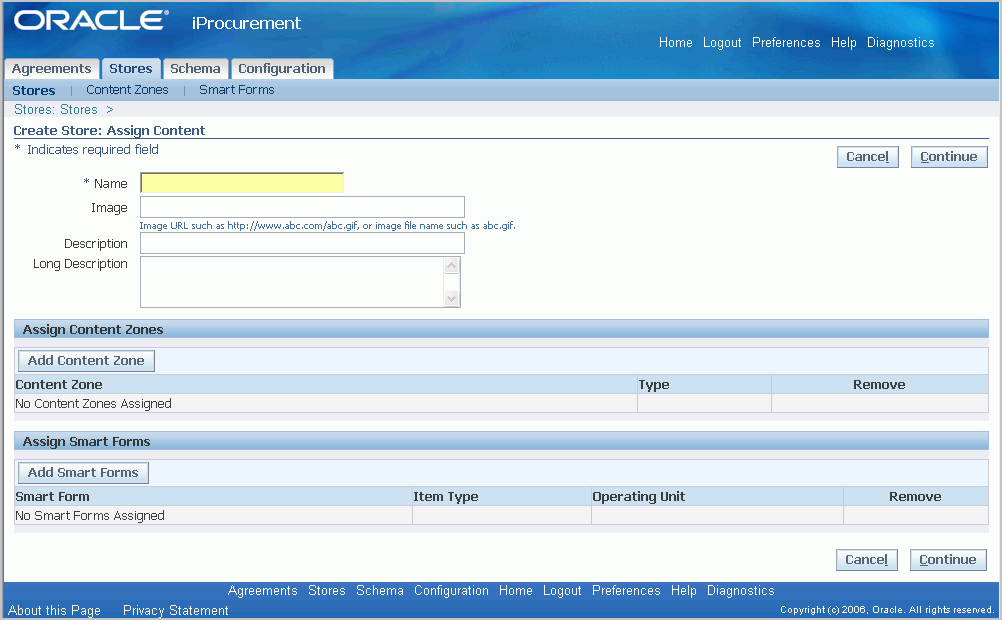
Task: Select the No Smart Forms Assigned row
Action: click(501, 515)
